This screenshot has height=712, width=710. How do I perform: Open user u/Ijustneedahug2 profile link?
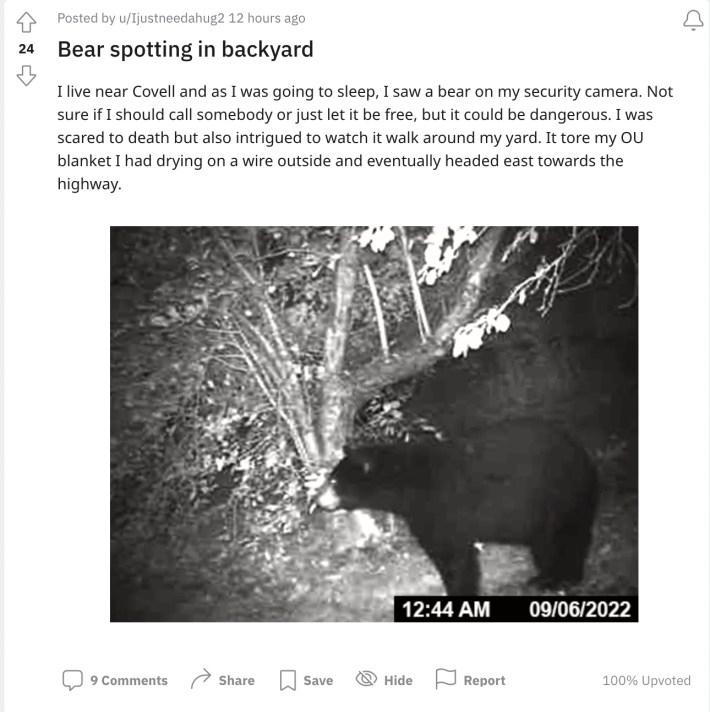(172, 18)
